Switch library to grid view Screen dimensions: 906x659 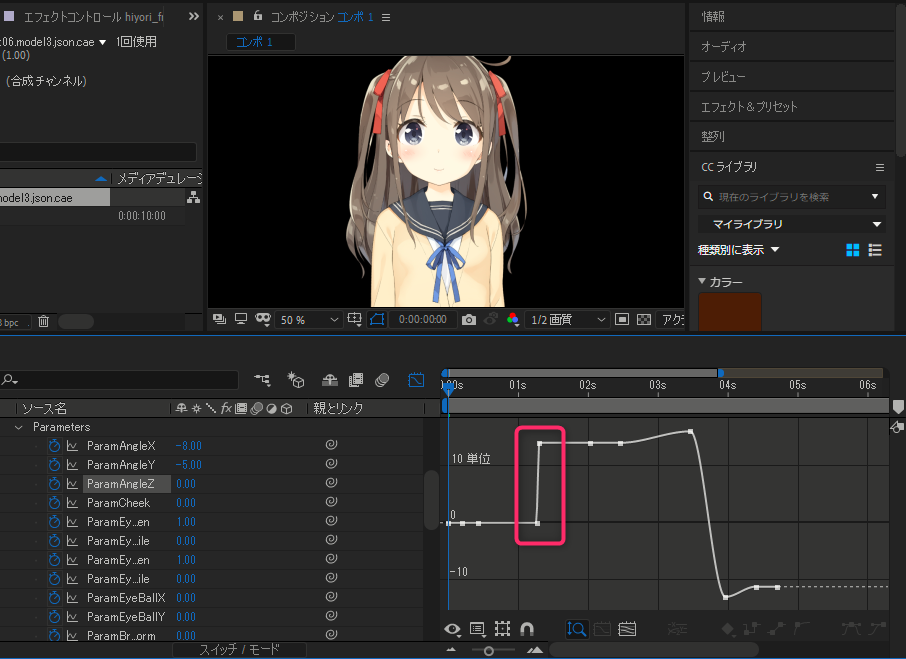(x=852, y=250)
